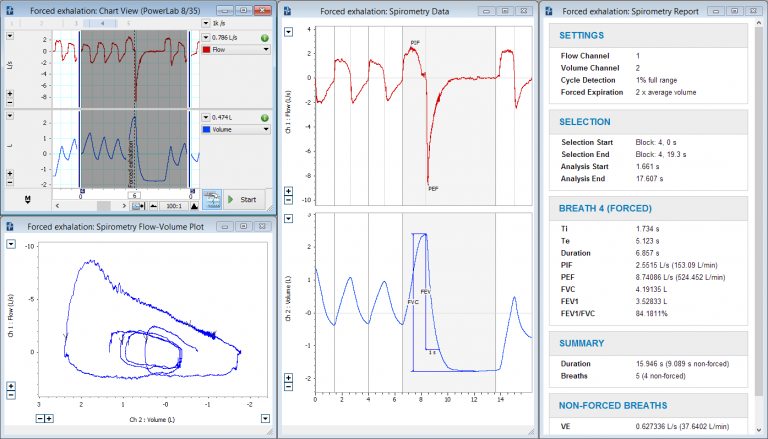
Task: Click the scope view icon beside Start
Action: coord(211,199)
